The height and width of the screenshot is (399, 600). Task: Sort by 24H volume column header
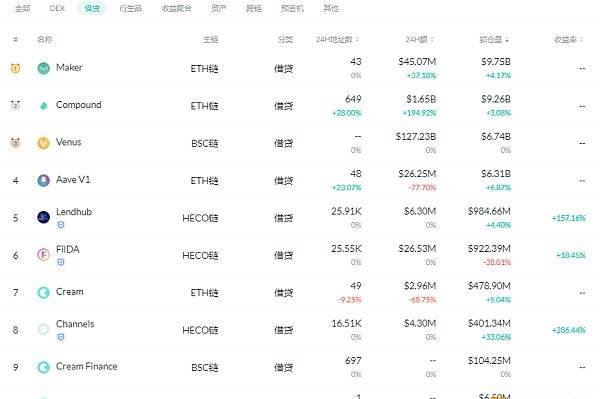[419, 39]
